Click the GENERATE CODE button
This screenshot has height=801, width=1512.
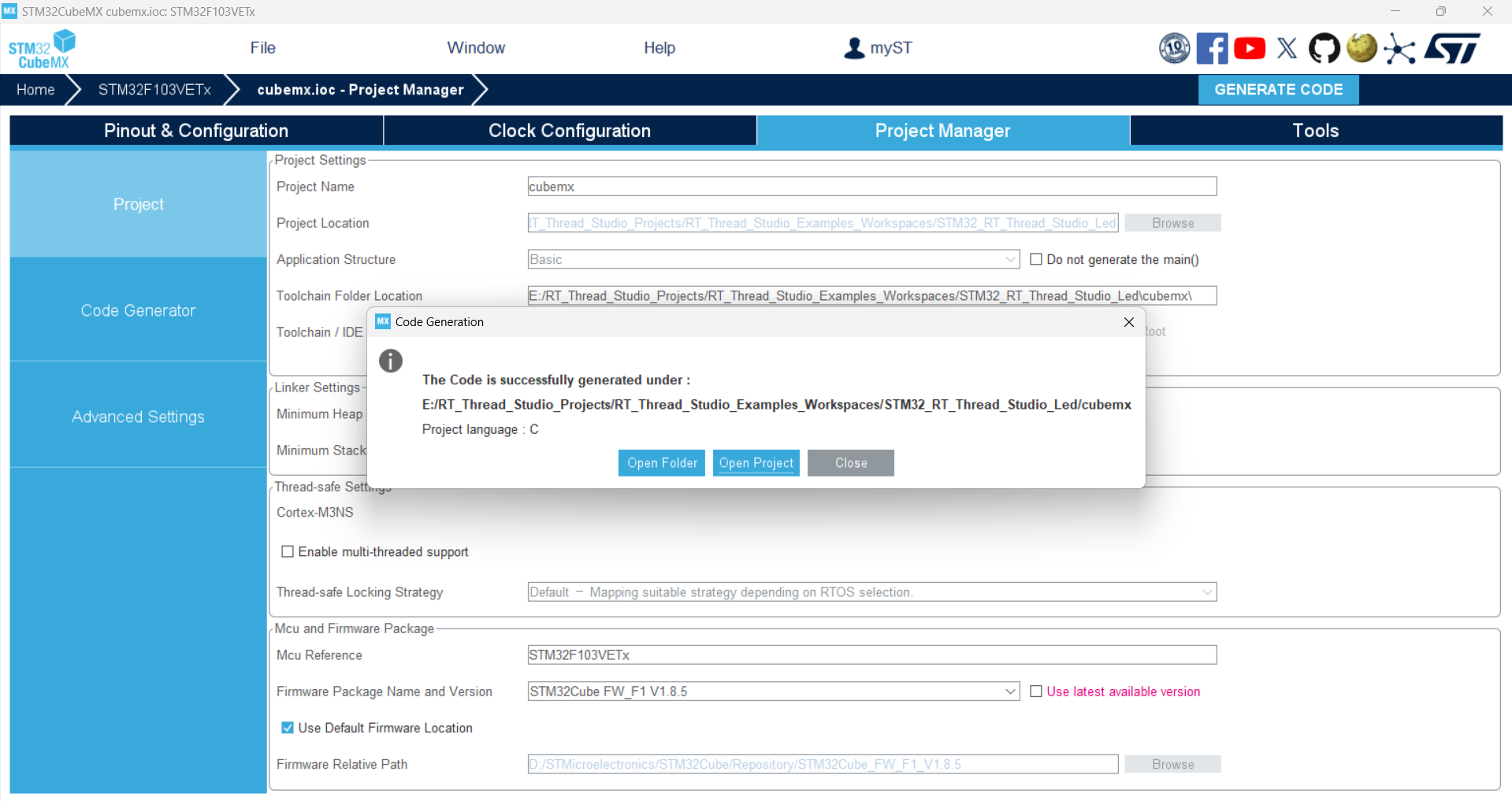(x=1278, y=90)
